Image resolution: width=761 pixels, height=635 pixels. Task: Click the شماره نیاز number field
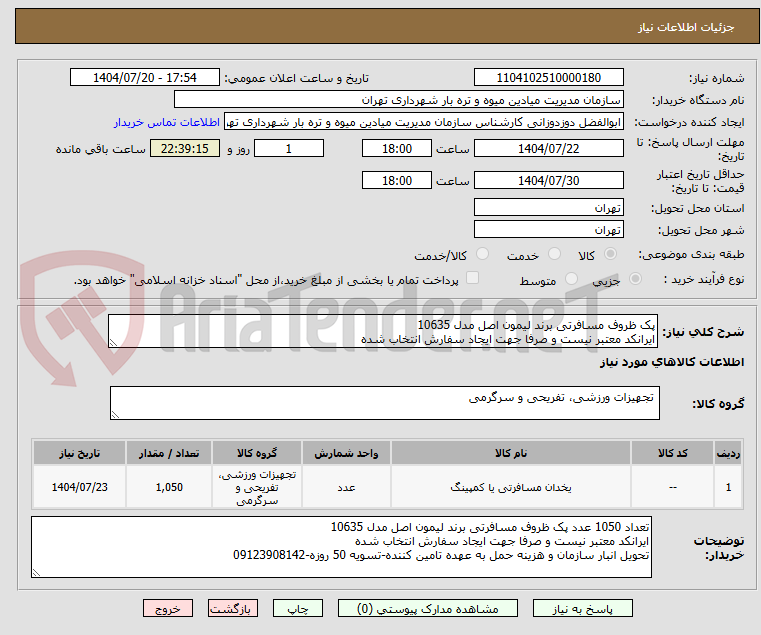click(548, 78)
